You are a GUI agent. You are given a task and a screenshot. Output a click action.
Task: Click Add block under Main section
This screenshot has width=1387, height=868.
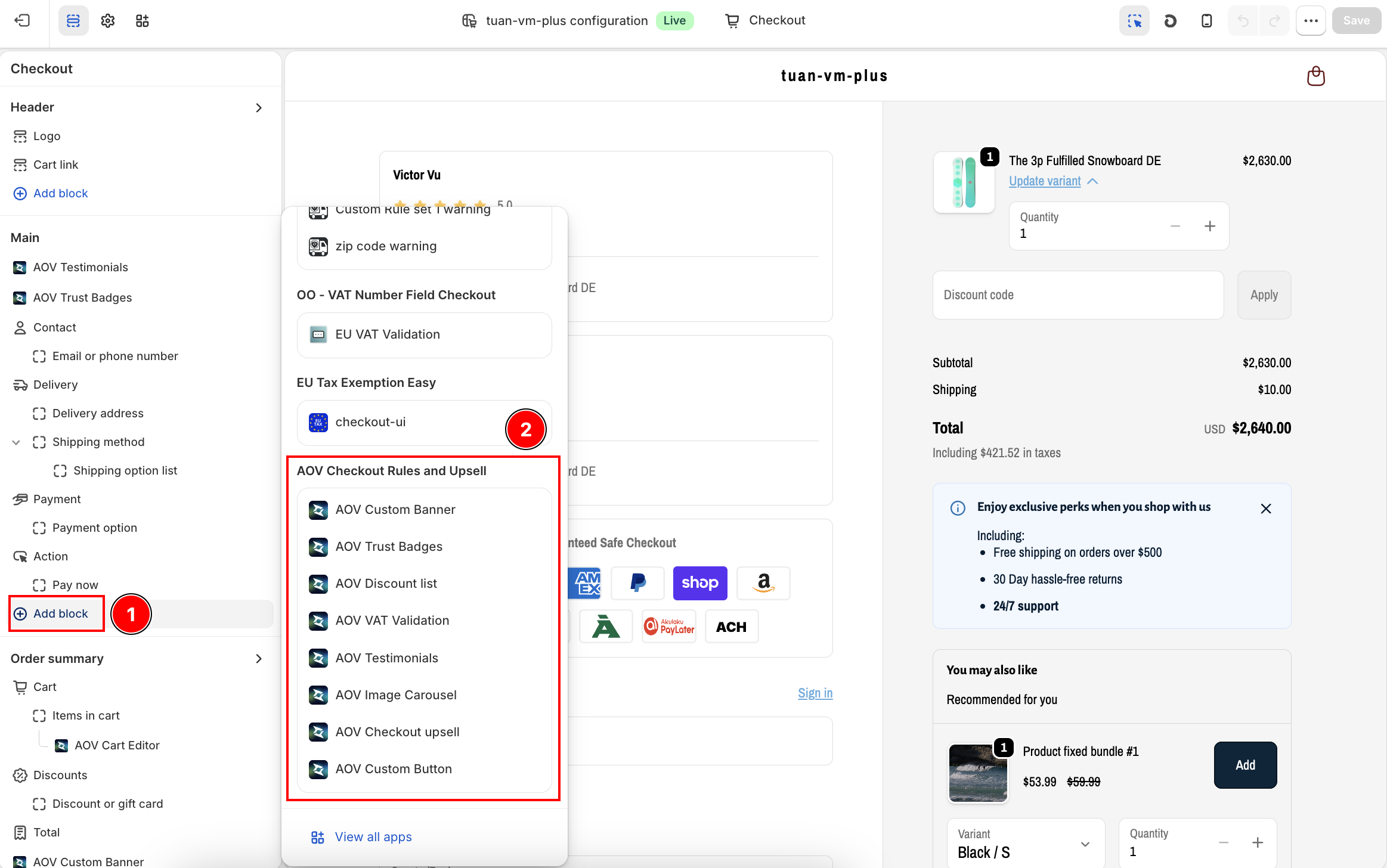(51, 613)
